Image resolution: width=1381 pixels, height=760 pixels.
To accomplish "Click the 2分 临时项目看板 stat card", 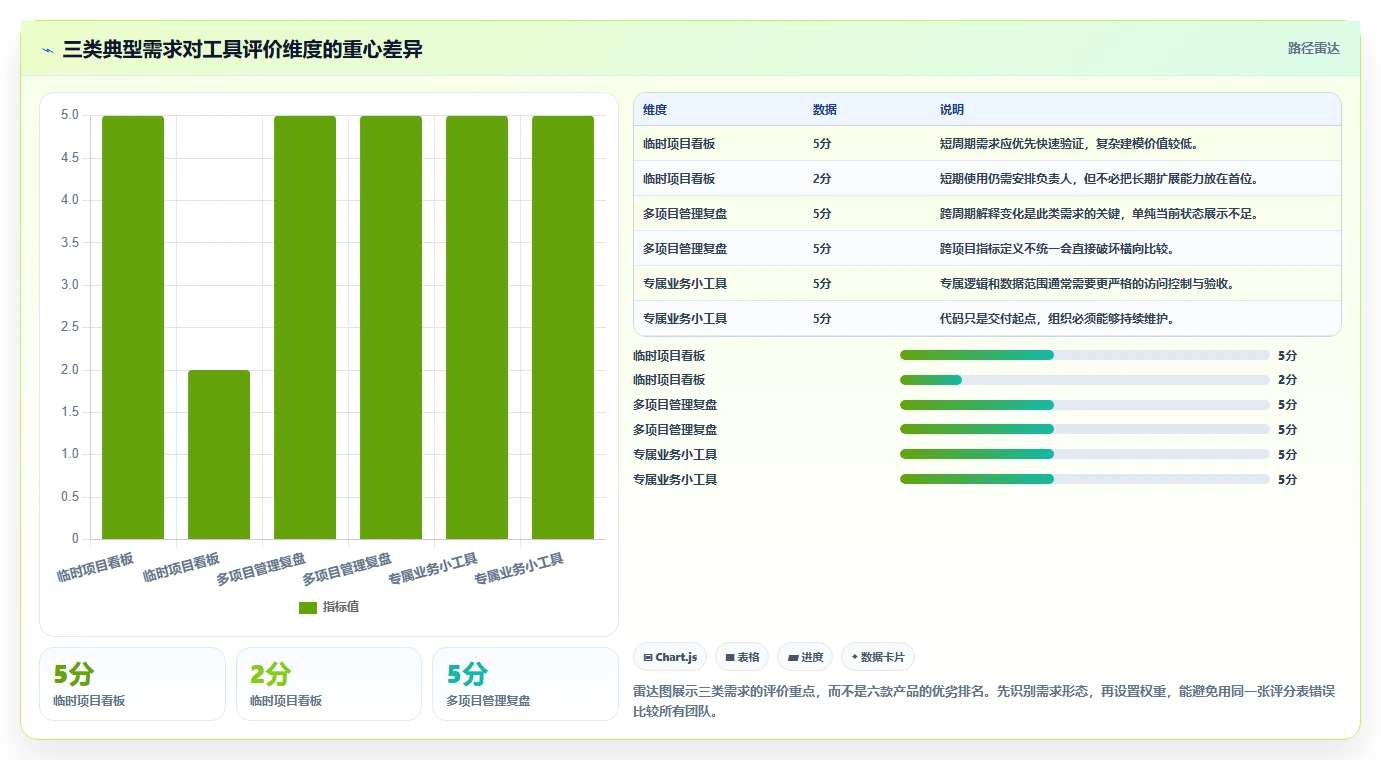I will pyautogui.click(x=329, y=684).
